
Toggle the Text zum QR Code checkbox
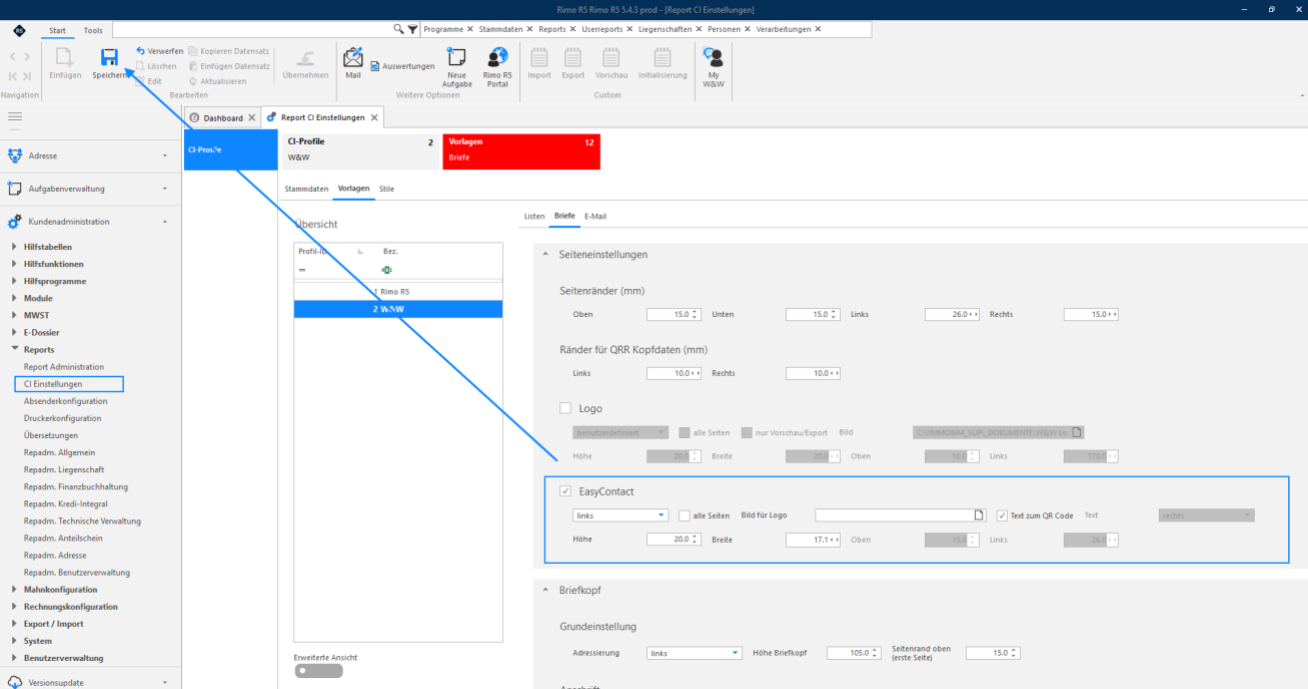pyautogui.click(x=1002, y=516)
